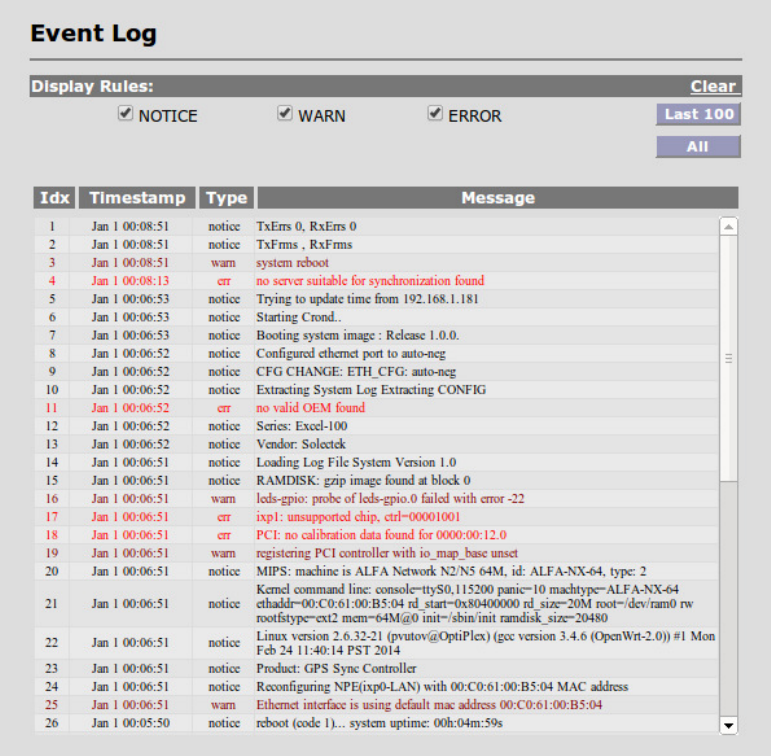Click 'Ethernet interface is using default mac address'
Image resolution: width=771 pixels, height=756 pixels.
point(429,705)
